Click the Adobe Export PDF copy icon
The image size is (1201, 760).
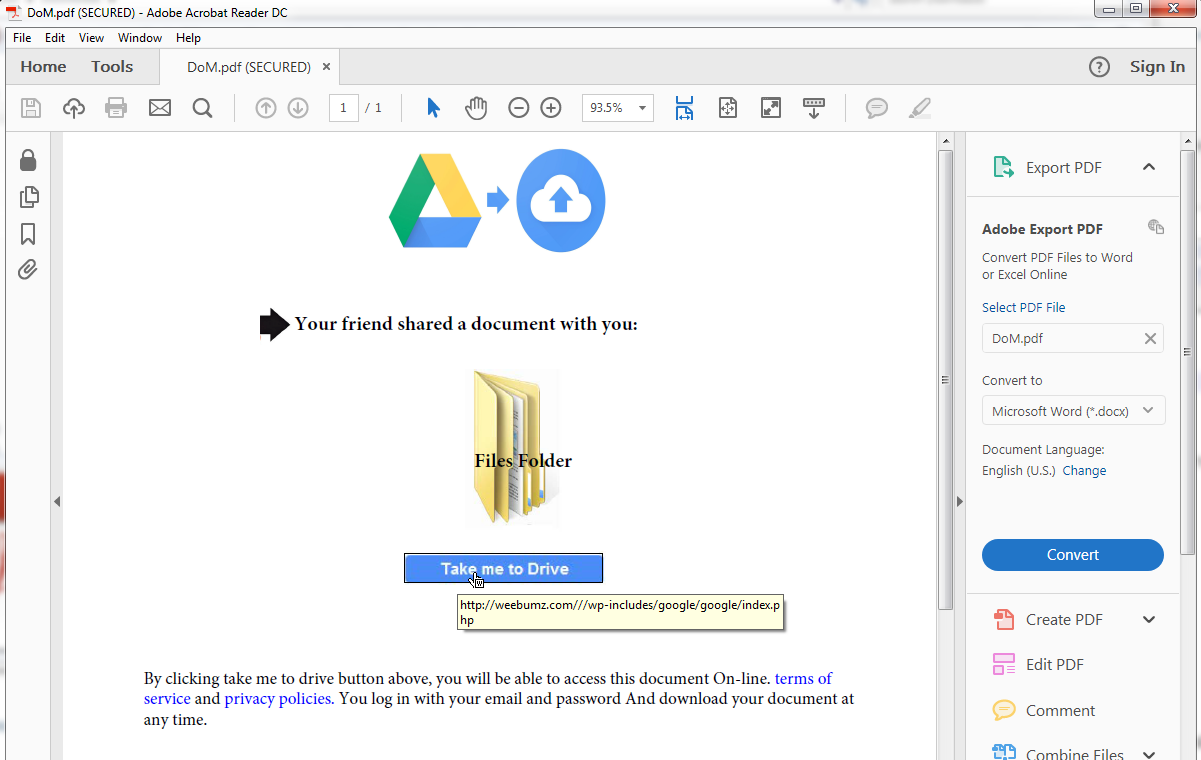tap(1156, 227)
